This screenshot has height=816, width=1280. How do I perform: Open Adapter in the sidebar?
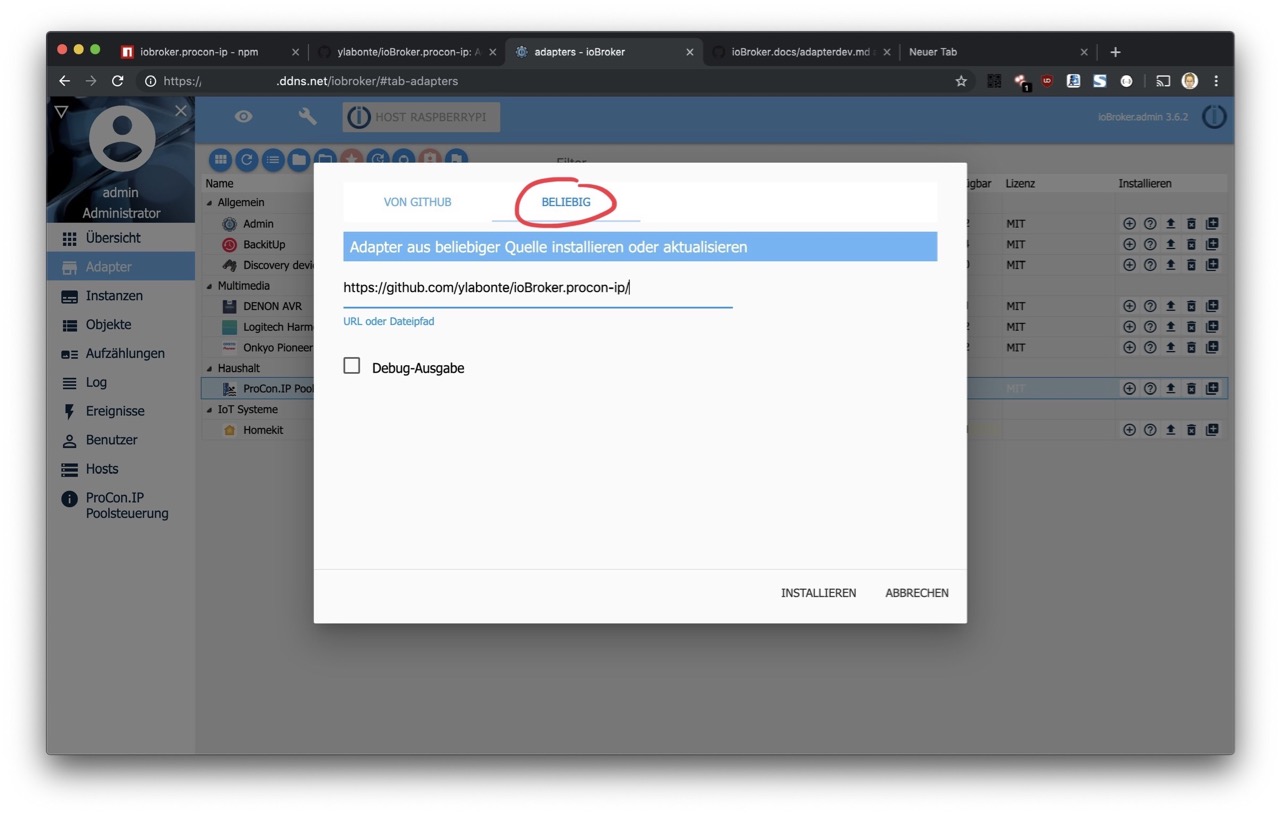click(120, 267)
